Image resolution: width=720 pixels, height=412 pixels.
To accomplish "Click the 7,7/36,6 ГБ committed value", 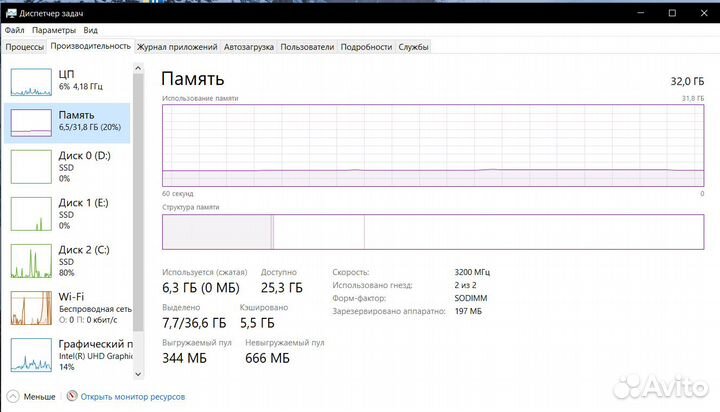I will click(194, 323).
